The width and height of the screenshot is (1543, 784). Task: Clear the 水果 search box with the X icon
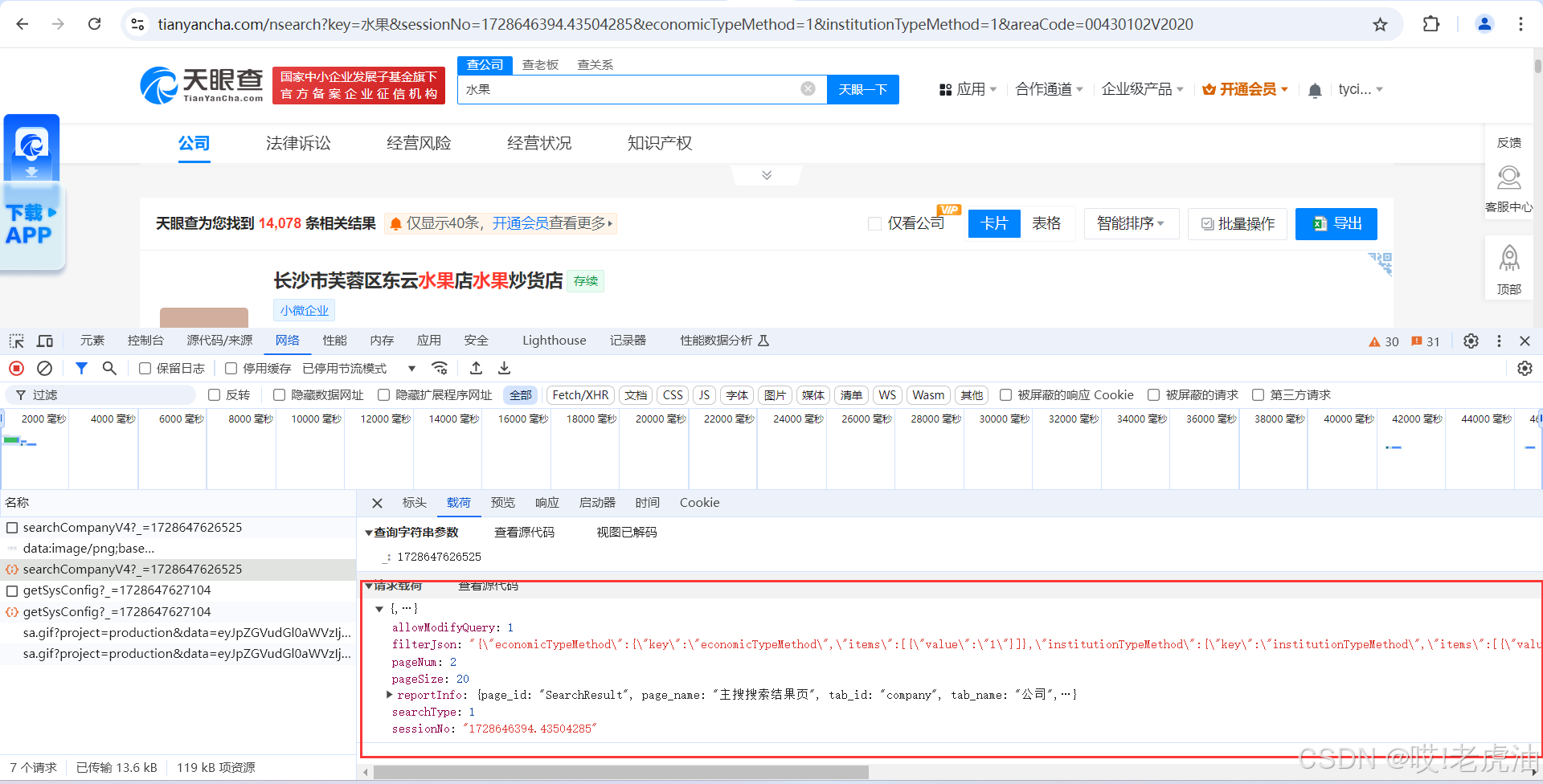(x=808, y=88)
